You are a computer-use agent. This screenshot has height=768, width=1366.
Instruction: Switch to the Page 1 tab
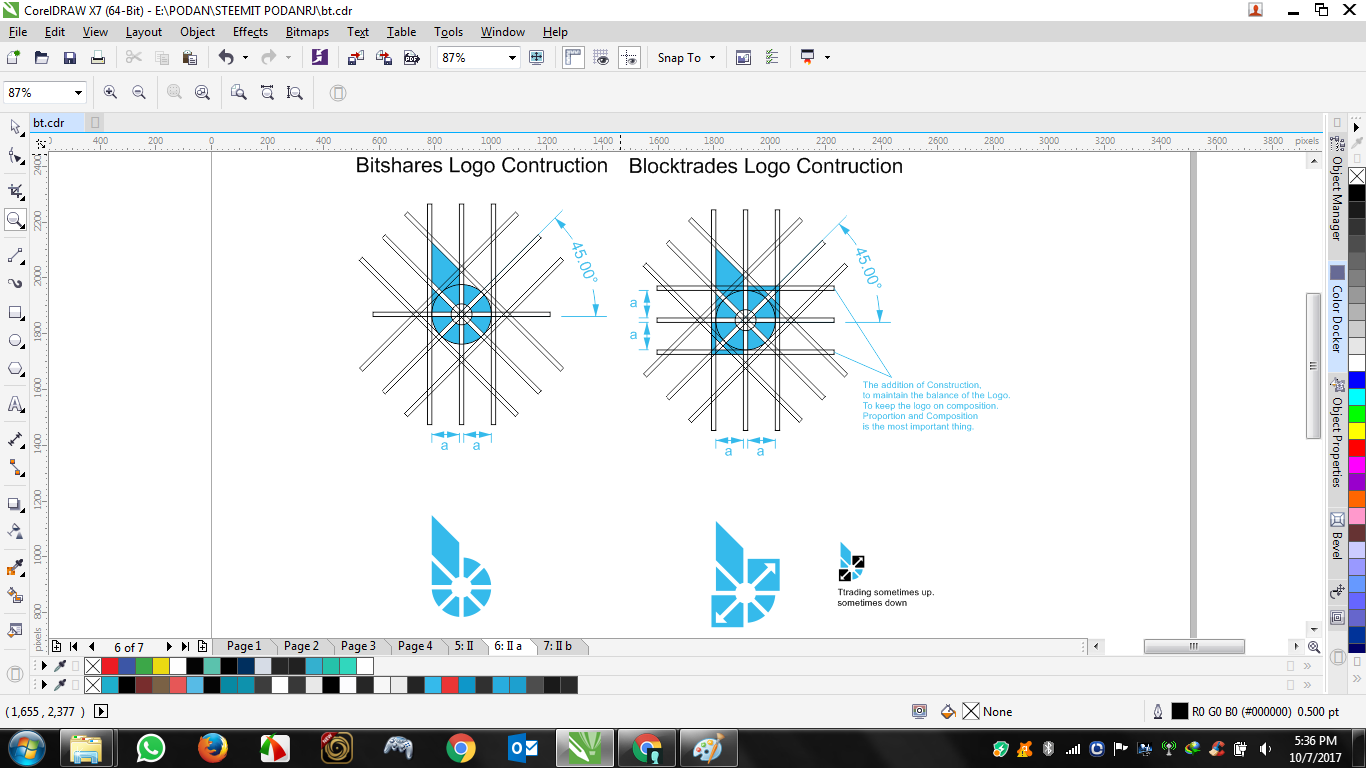click(x=244, y=646)
